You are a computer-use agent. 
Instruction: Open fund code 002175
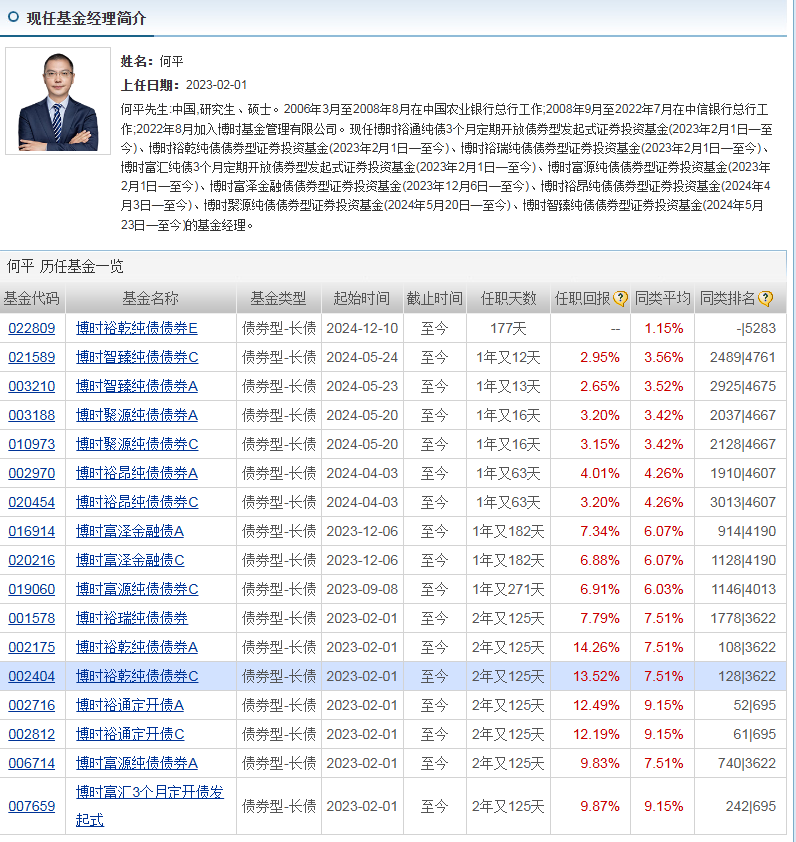[32, 647]
